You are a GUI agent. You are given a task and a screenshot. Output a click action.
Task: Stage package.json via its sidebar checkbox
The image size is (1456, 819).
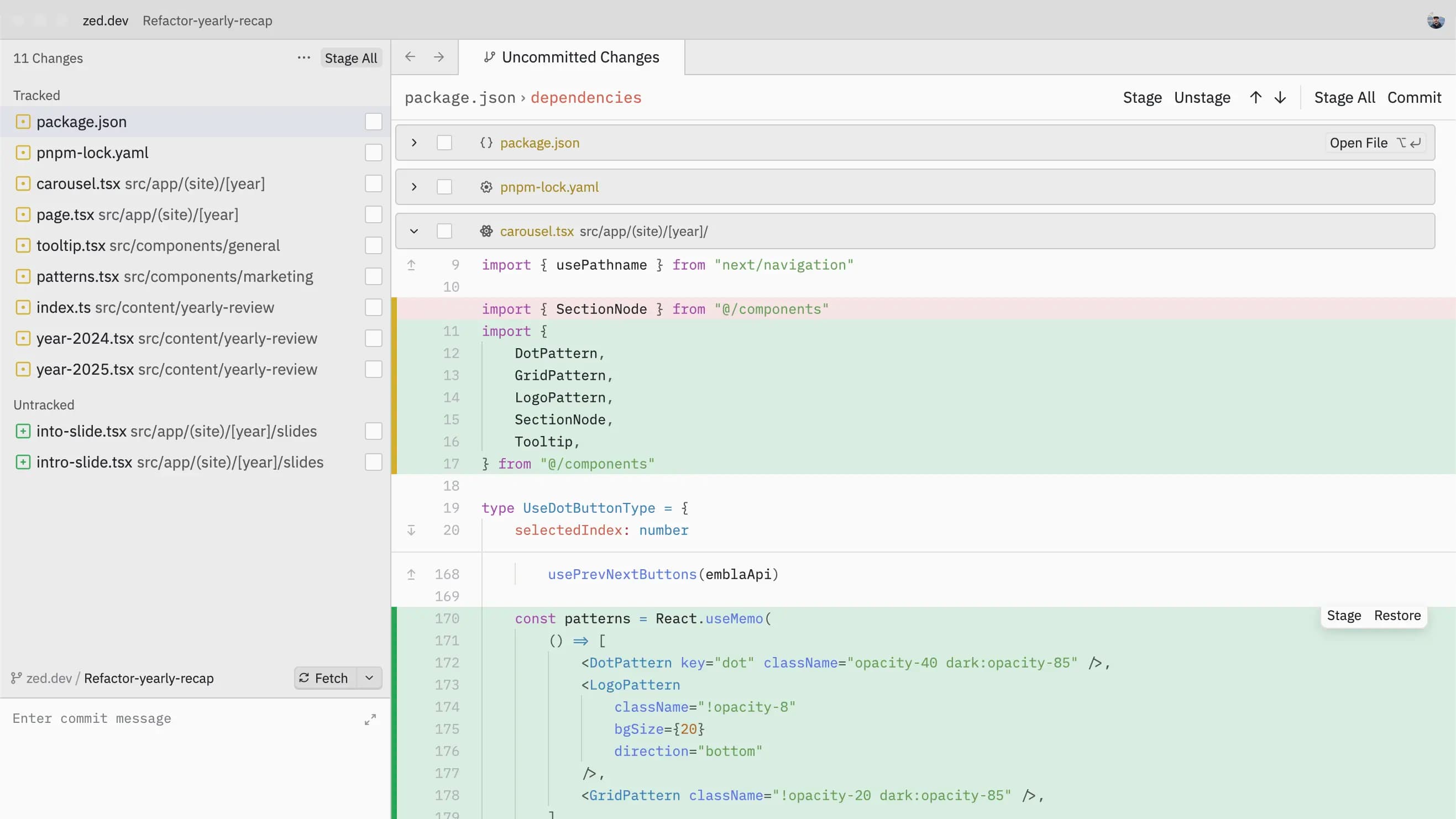tap(373, 122)
